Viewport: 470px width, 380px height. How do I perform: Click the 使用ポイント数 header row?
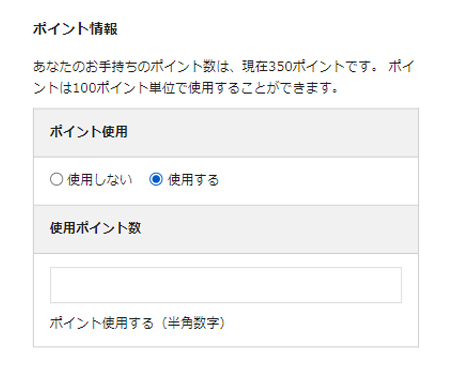226,229
